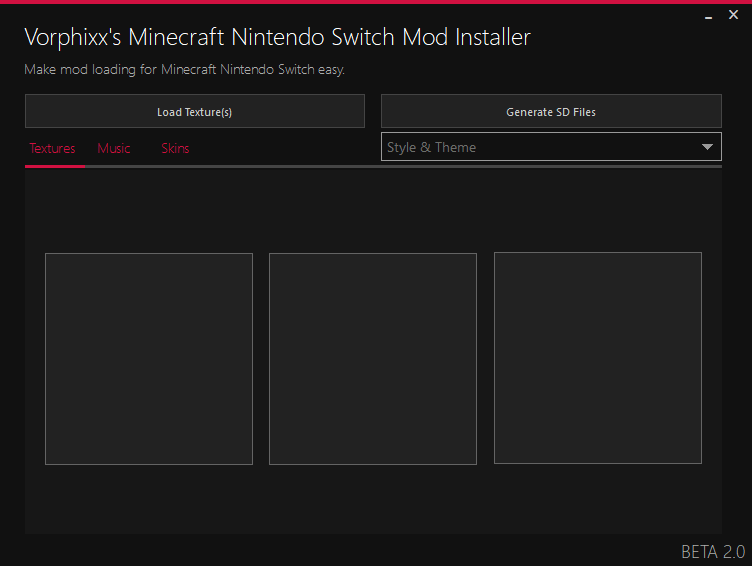Click the Mod Installer title text
Screen dimensions: 752x566
tap(277, 38)
